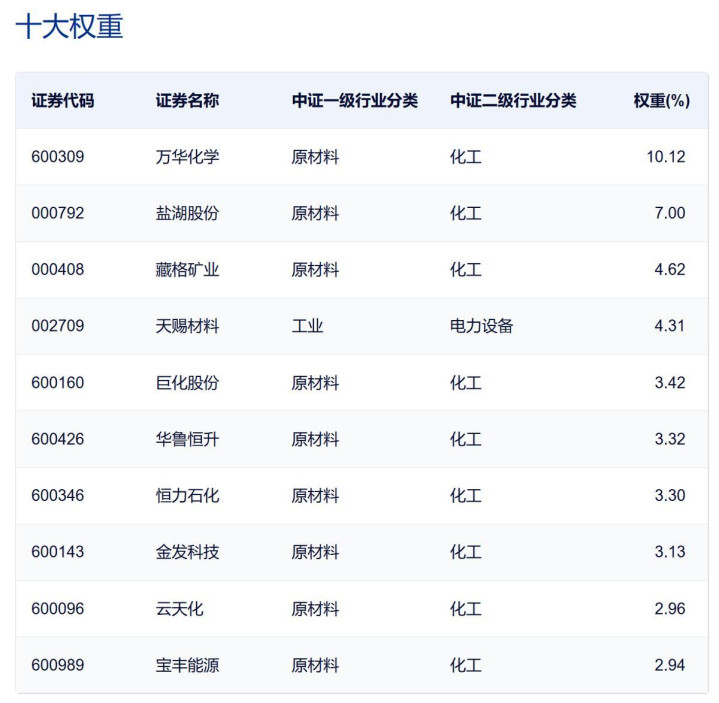Viewport: 719px width, 703px height.
Task: Click the 工业 industry cell
Action: [307, 326]
